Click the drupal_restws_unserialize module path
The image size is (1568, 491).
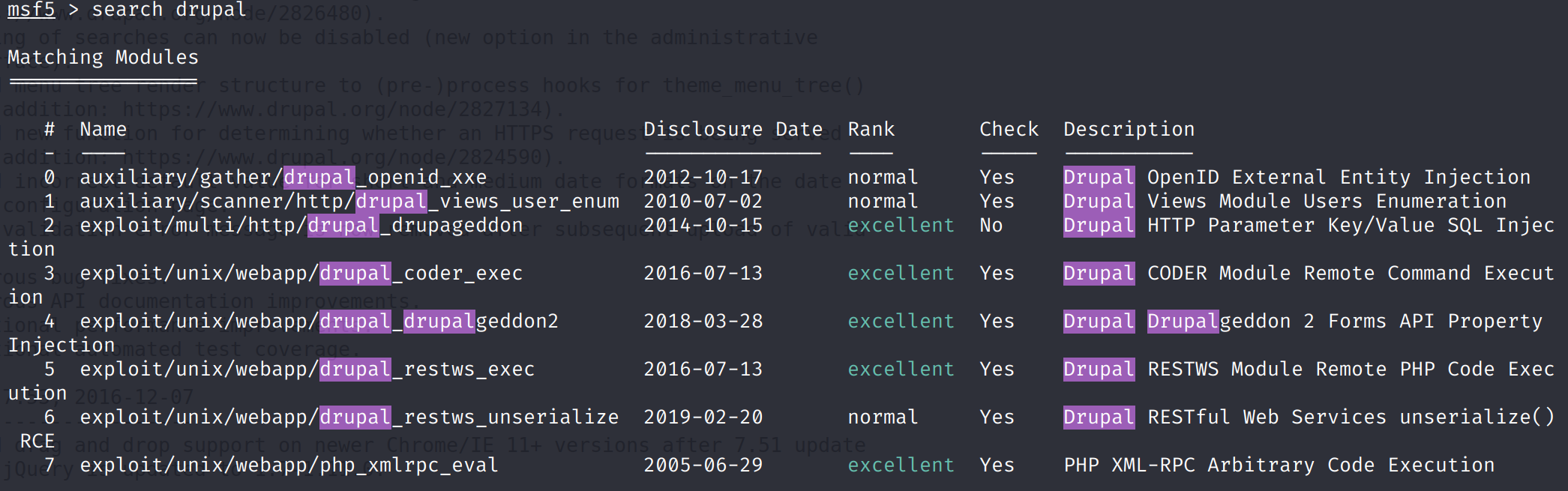click(349, 418)
